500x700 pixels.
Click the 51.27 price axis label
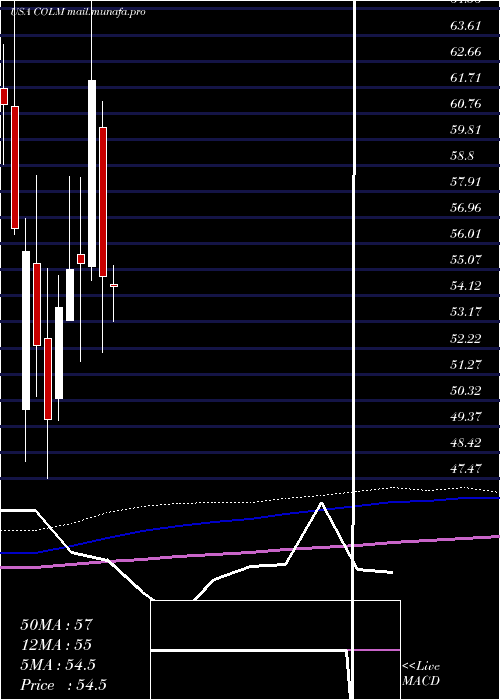pos(466,365)
